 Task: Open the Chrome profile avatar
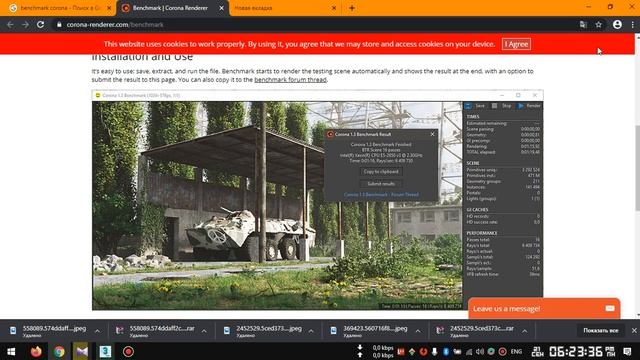click(x=617, y=24)
